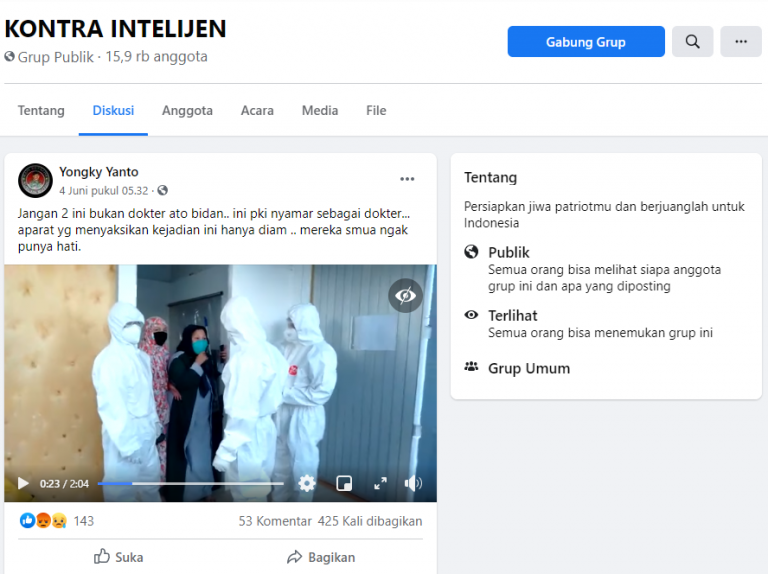Click the '15,9 rb anggota' member count
768x574 pixels.
tap(156, 57)
